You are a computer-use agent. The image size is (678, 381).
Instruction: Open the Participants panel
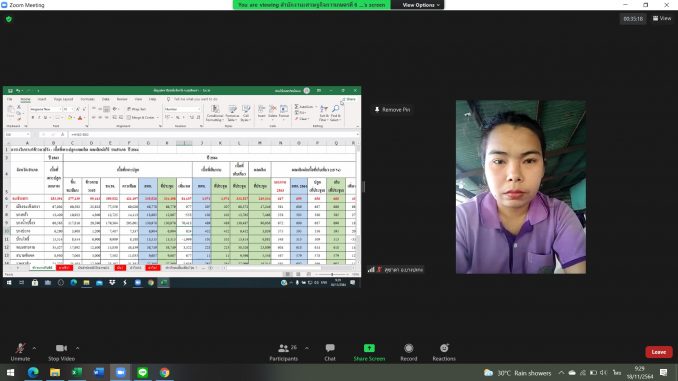(284, 352)
